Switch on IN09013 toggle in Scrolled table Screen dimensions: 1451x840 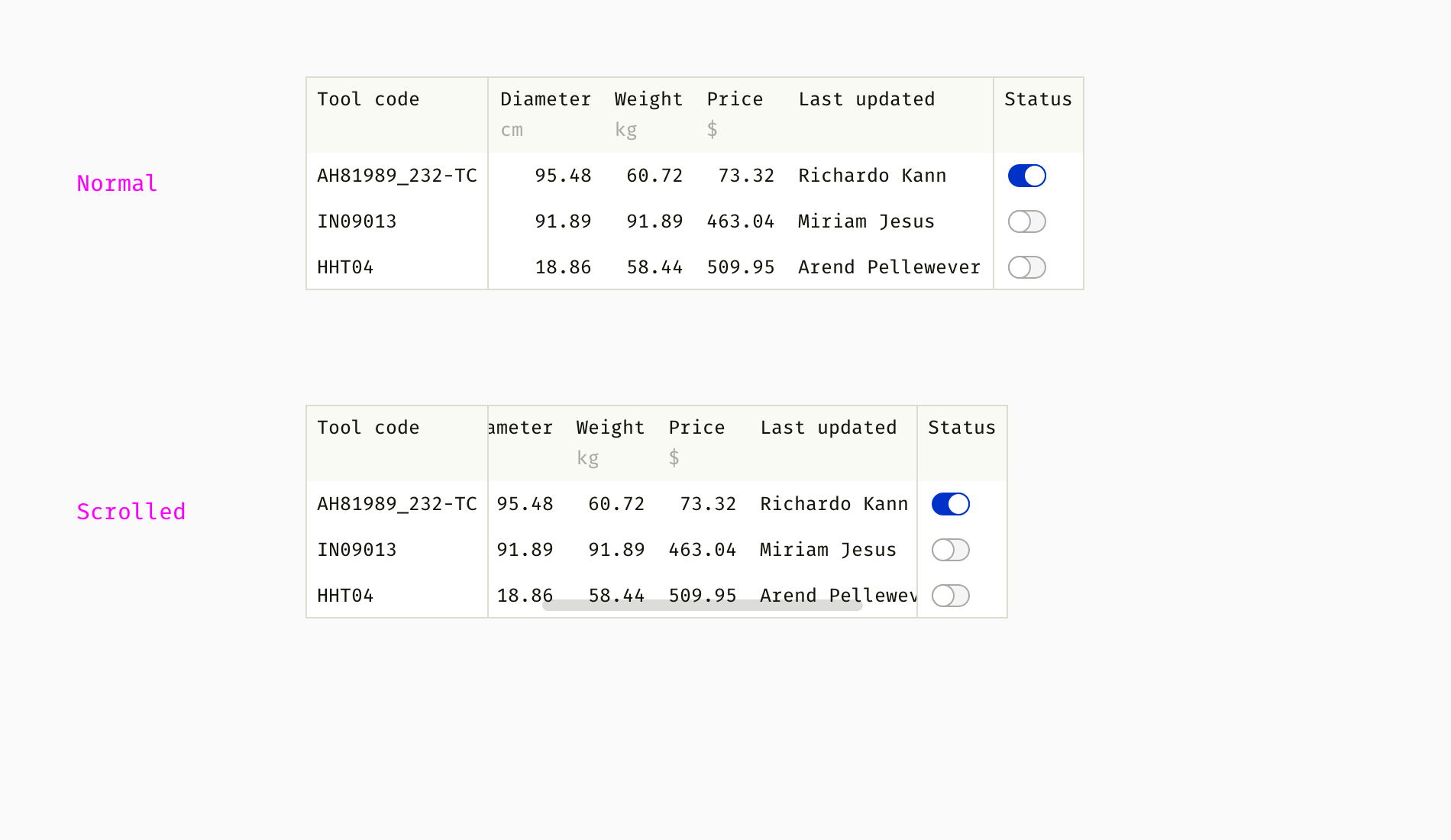[x=950, y=550]
